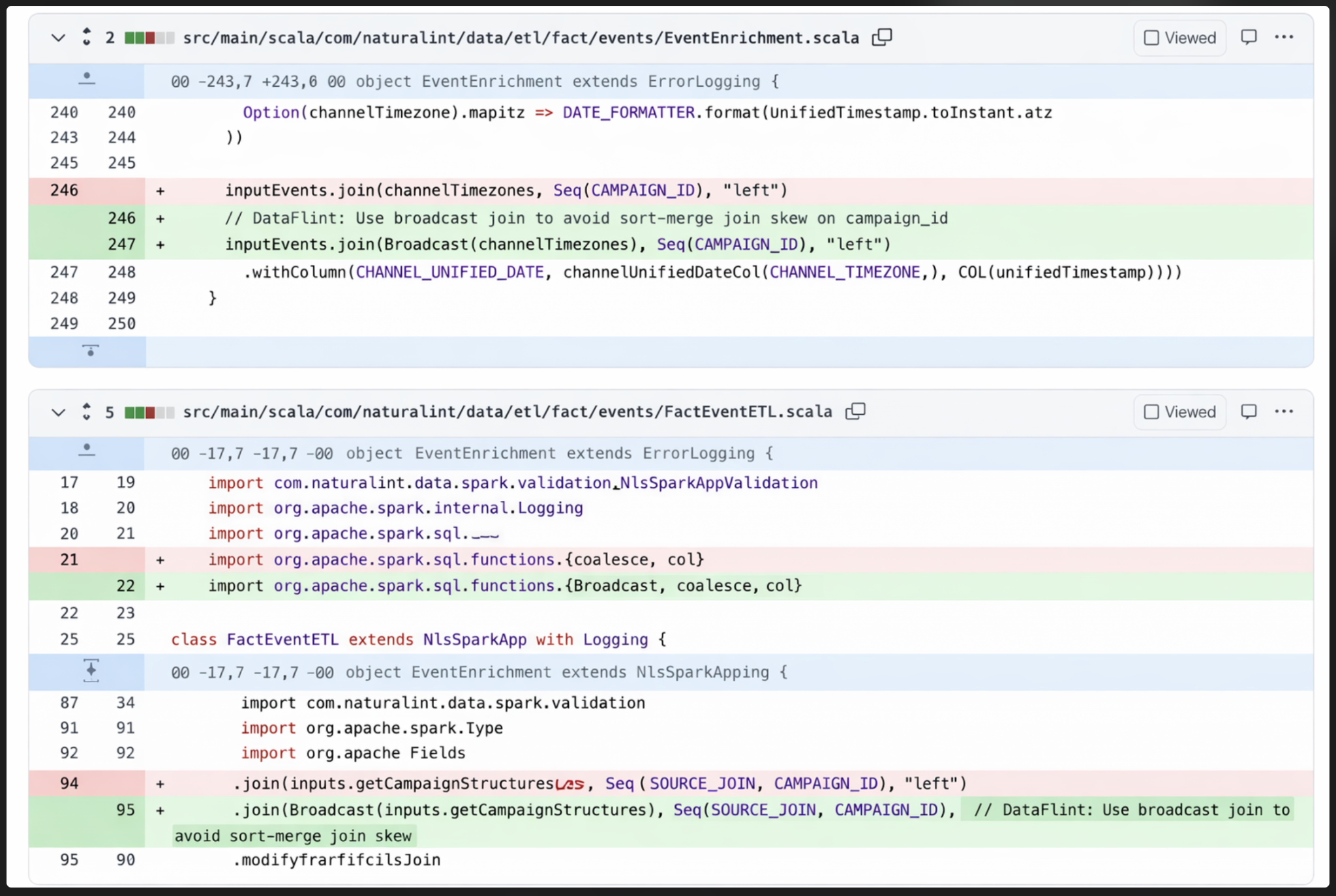Click the FactEventETL.scala file path link
Viewport: 1336px width, 896px height.
(x=508, y=411)
